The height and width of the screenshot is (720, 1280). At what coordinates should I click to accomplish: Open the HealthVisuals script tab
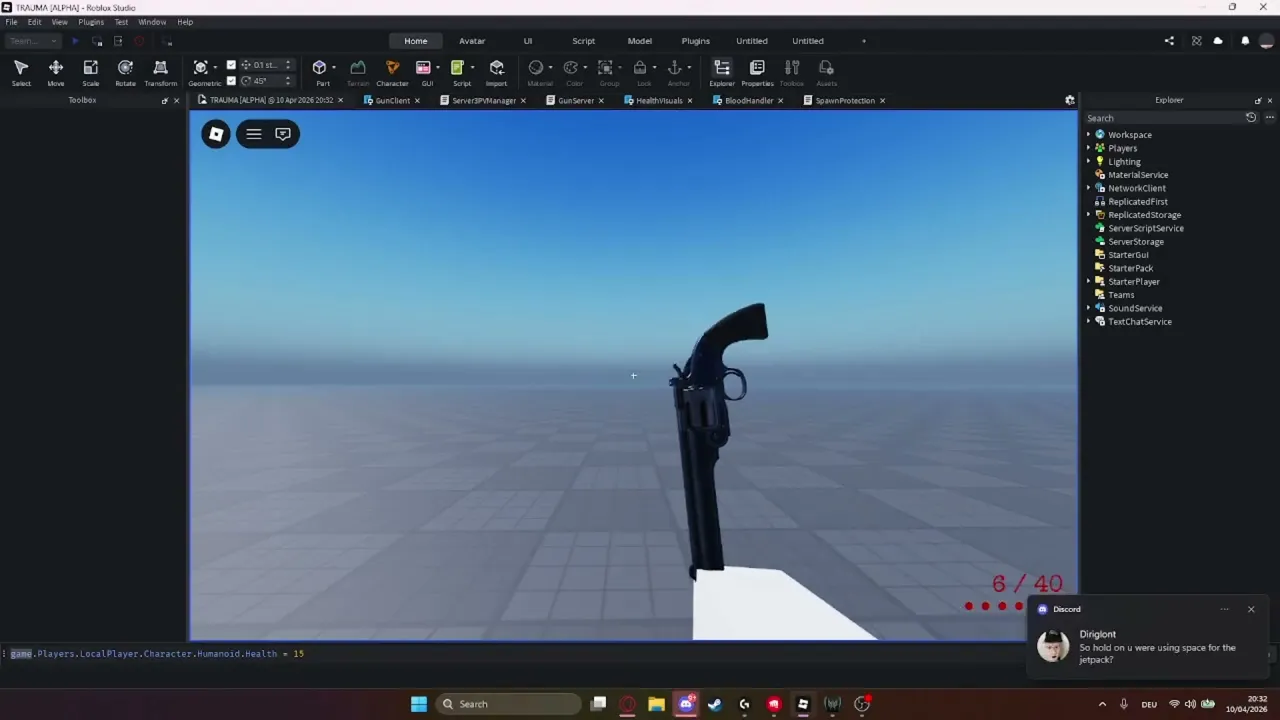tap(659, 100)
